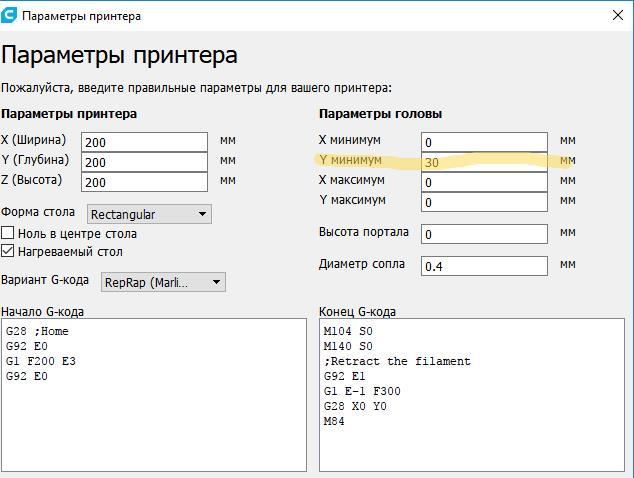Image resolution: width=634 pixels, height=478 pixels.
Task: Click the Z (Высота) input field
Action: [x=144, y=182]
